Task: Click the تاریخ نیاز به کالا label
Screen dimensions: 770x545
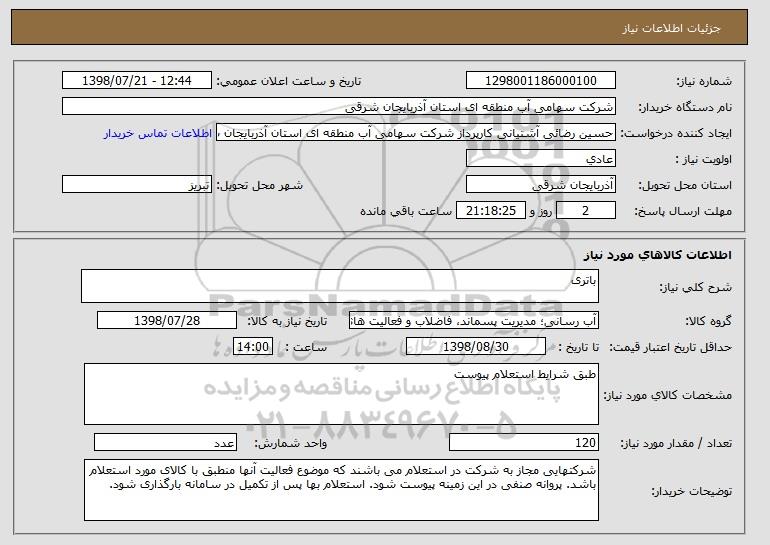Action: 287,322
